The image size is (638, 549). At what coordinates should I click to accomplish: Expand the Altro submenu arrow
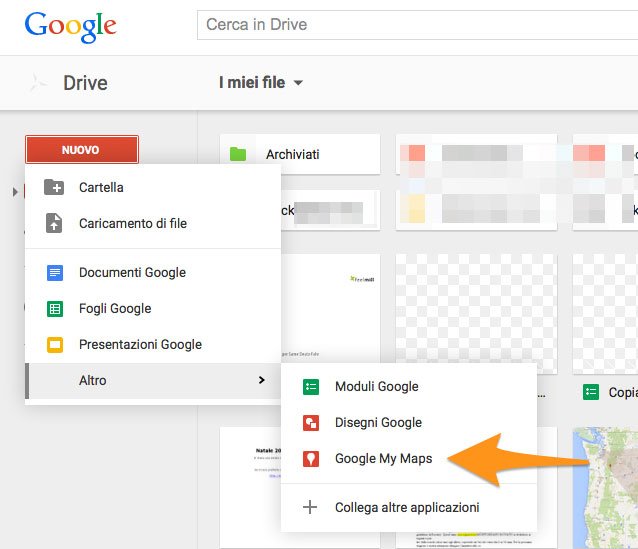262,380
